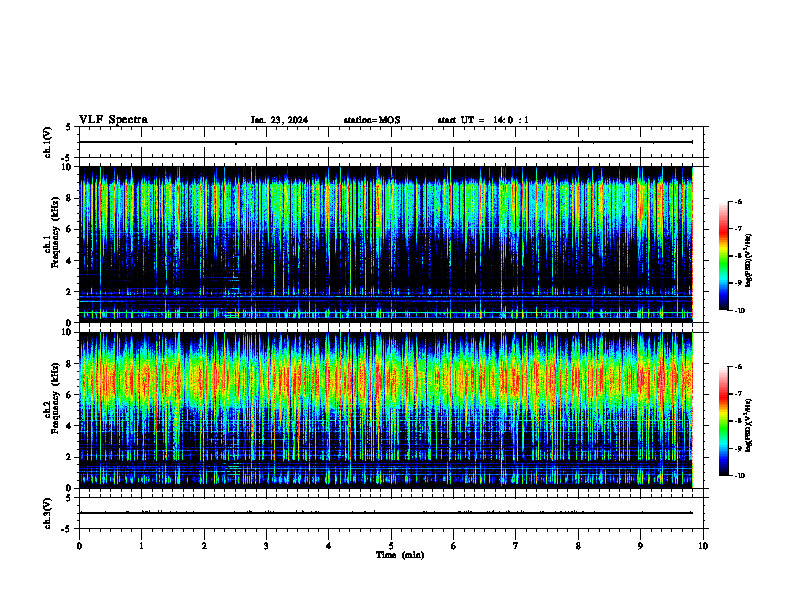Viewport: 792px width, 612px height.
Task: Click the "VLF Spectra" plot title
Action: coord(113,119)
